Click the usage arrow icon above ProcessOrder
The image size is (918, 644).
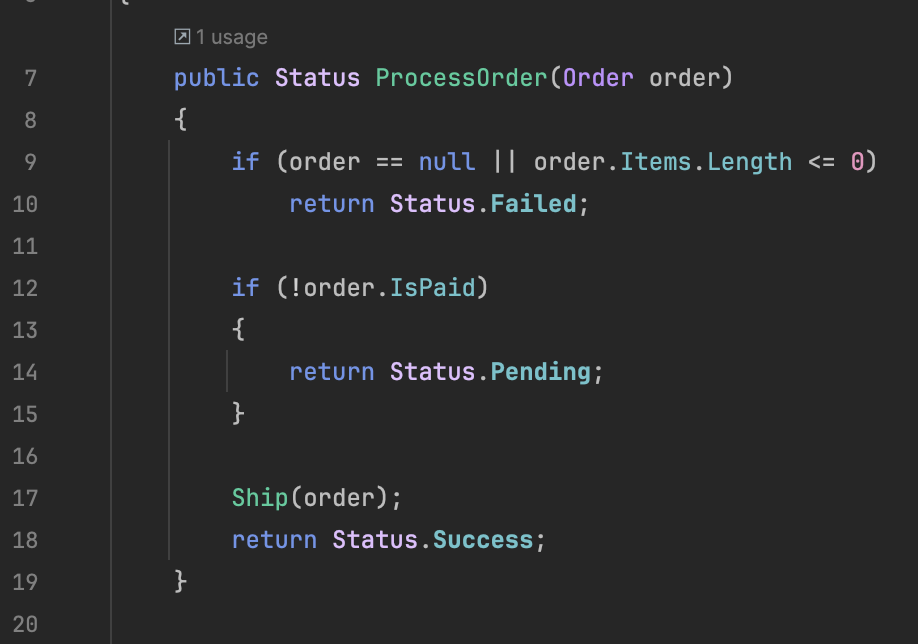pos(182,37)
